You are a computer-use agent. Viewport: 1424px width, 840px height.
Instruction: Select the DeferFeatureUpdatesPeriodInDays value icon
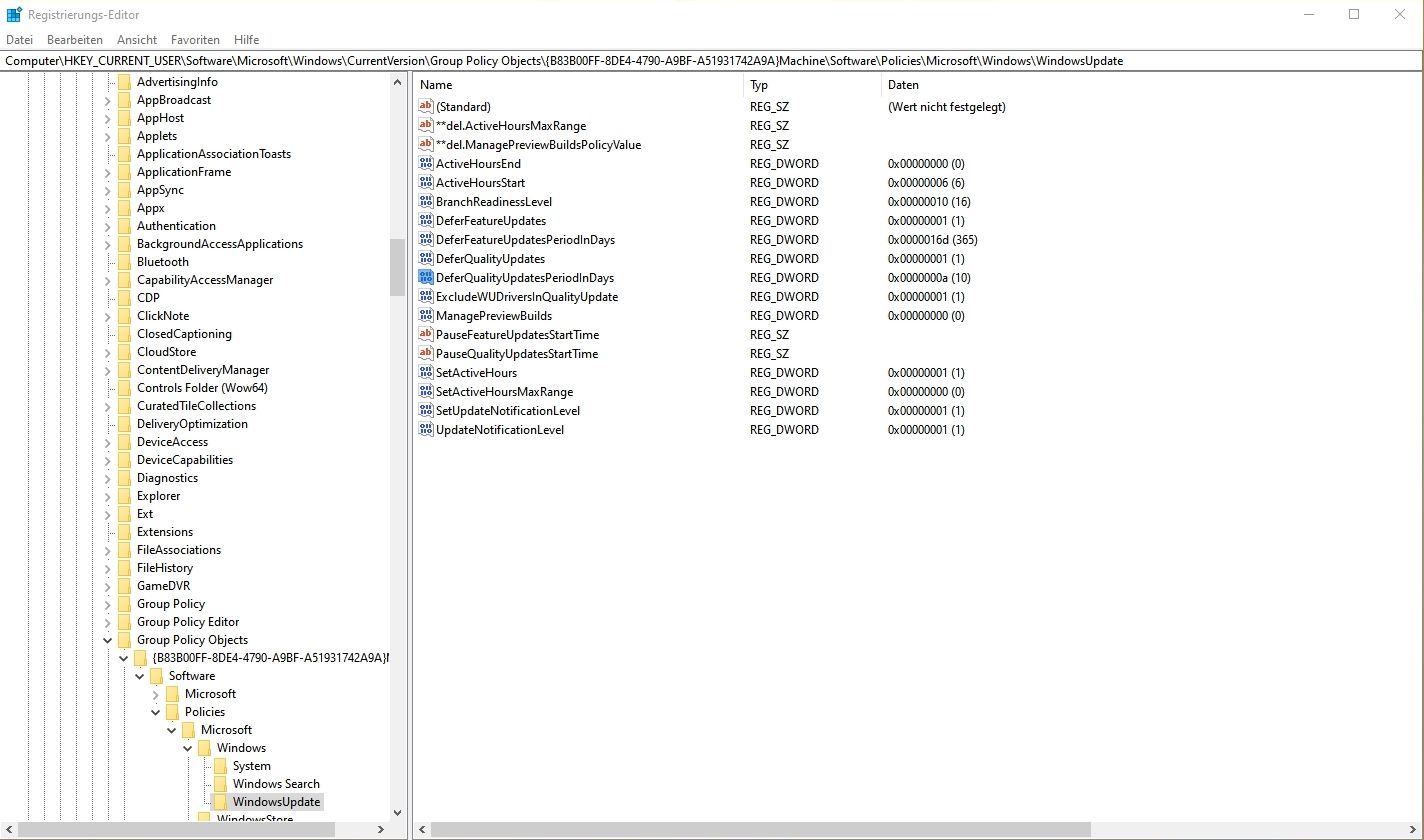click(x=426, y=239)
